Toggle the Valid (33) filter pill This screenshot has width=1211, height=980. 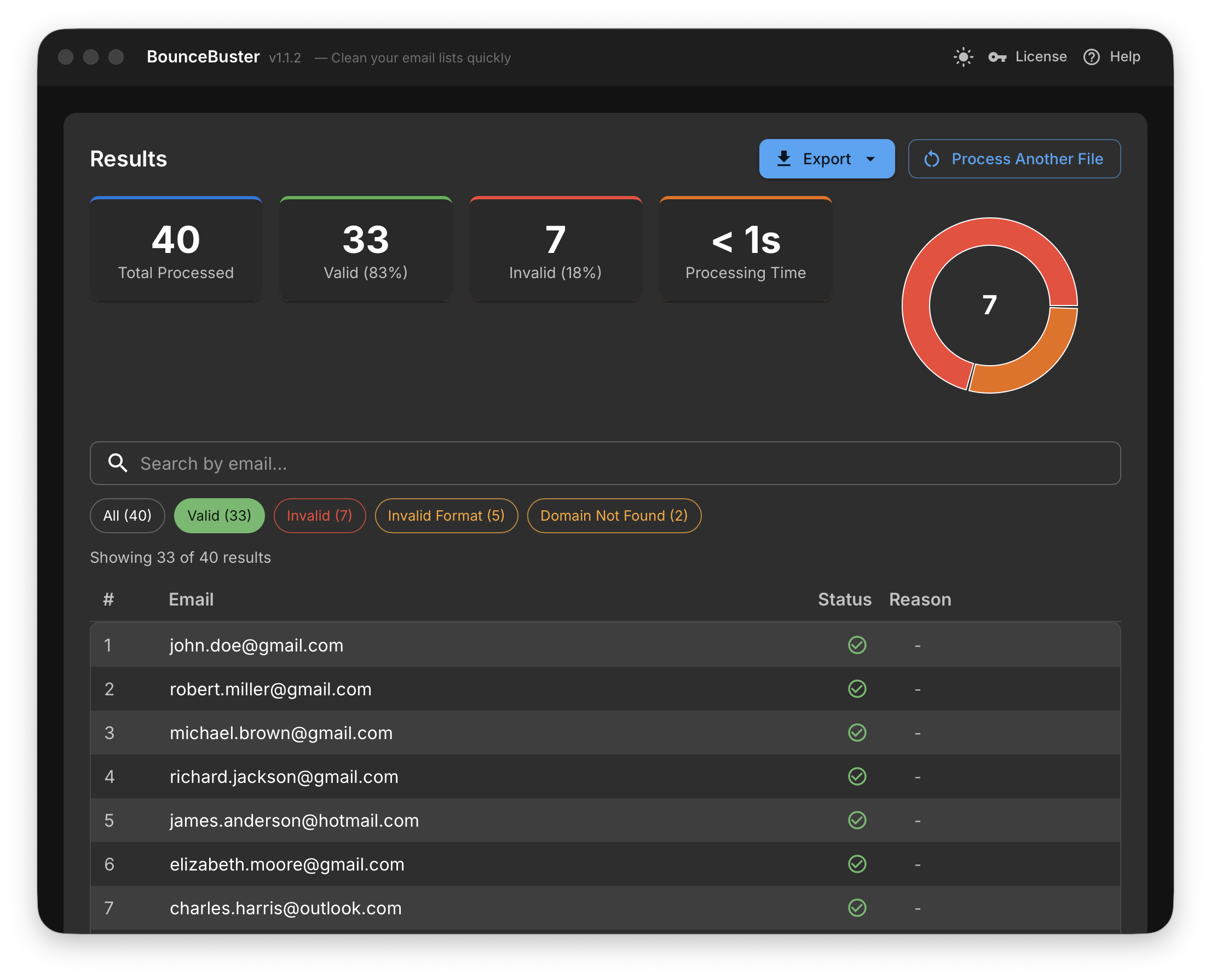click(219, 515)
